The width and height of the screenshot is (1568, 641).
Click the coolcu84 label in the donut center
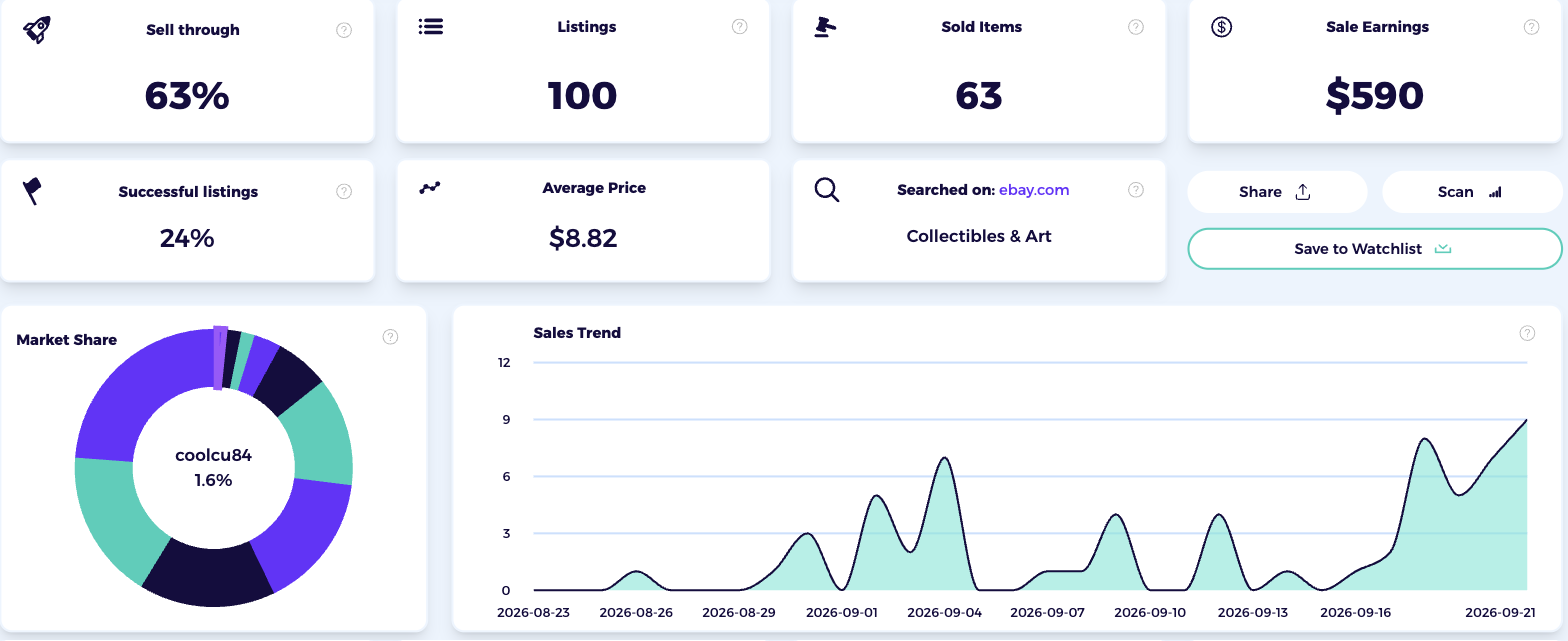[x=213, y=455]
